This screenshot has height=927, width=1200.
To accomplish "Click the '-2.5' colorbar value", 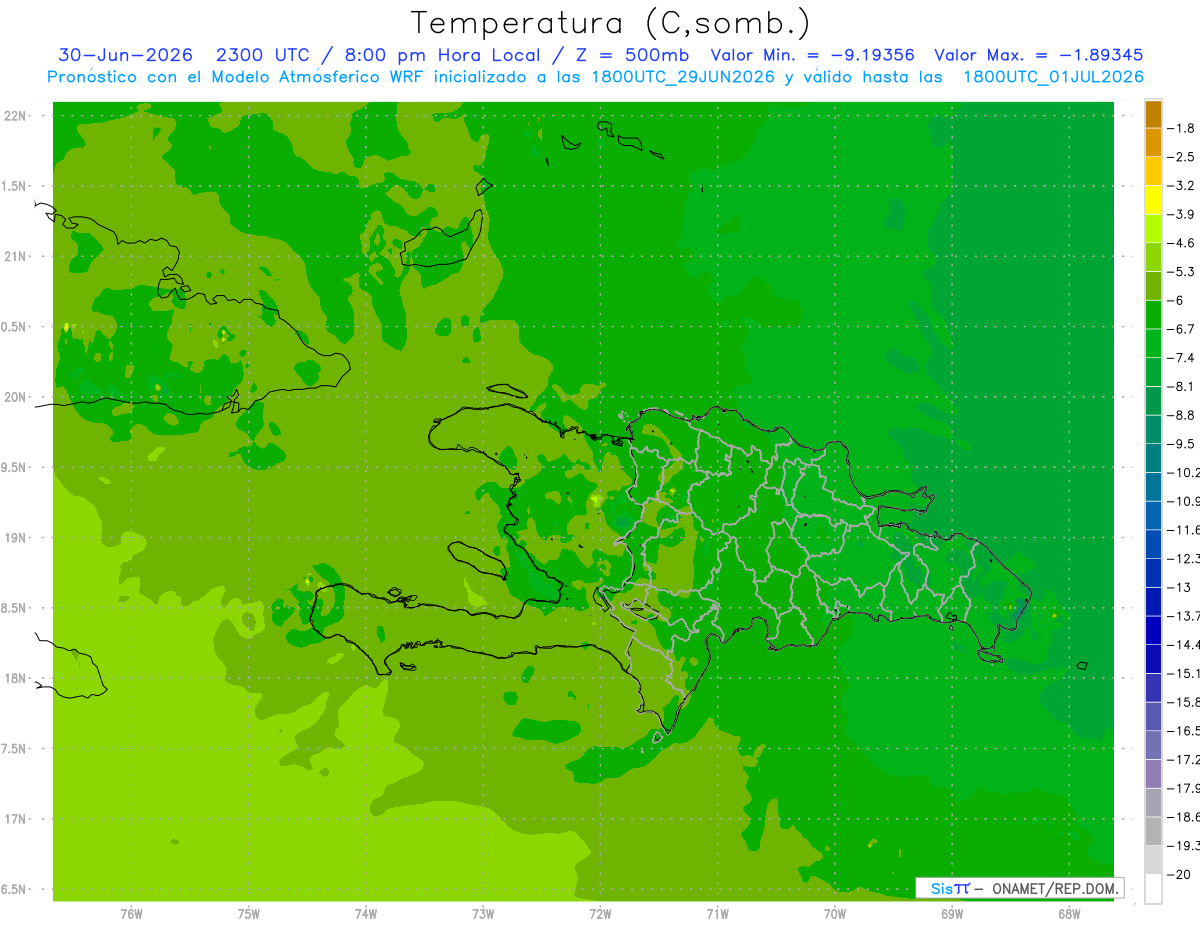I will [x=1181, y=157].
